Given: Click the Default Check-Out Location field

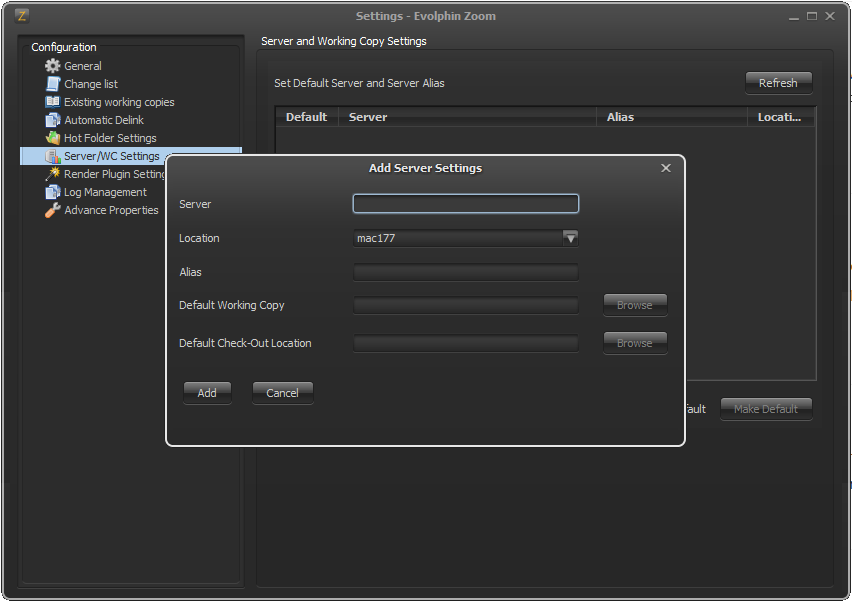Looking at the screenshot, I should [x=466, y=343].
